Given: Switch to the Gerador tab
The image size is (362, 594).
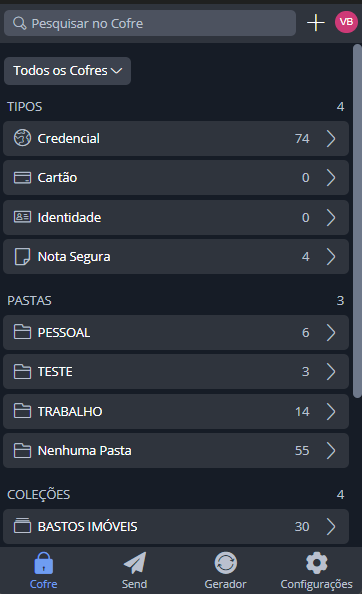Looking at the screenshot, I should [226, 571].
